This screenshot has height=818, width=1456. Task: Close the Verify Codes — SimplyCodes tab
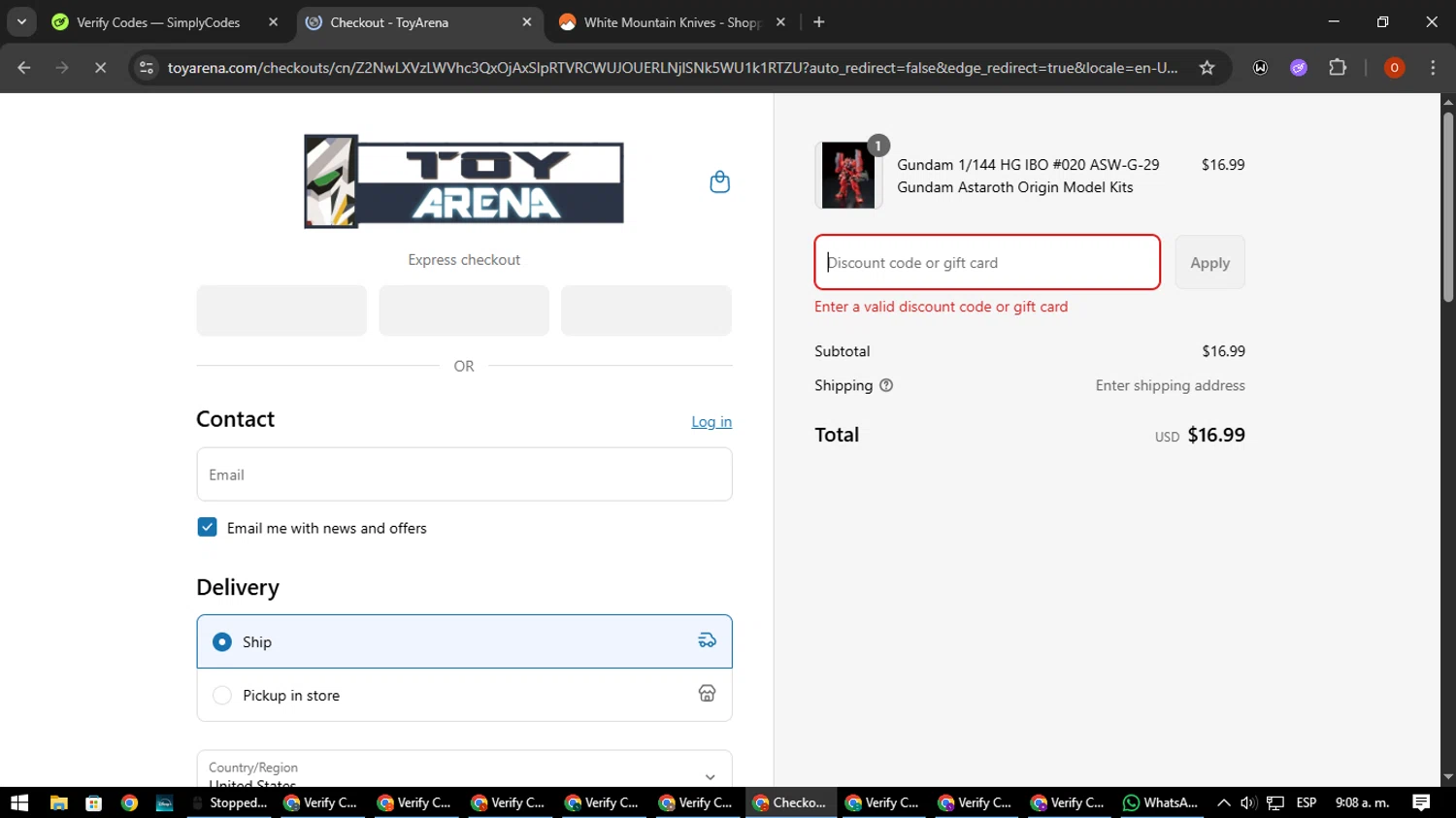point(274,22)
